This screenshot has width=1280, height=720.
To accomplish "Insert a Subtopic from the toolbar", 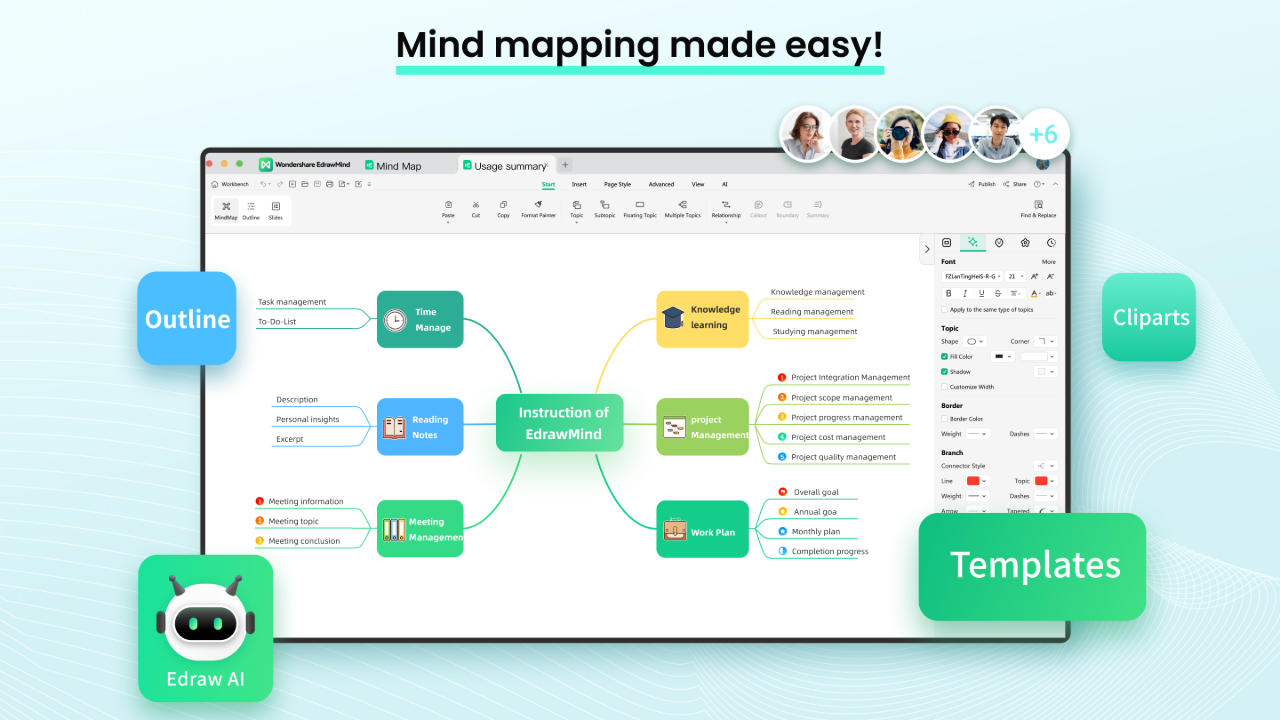I will click(x=605, y=208).
